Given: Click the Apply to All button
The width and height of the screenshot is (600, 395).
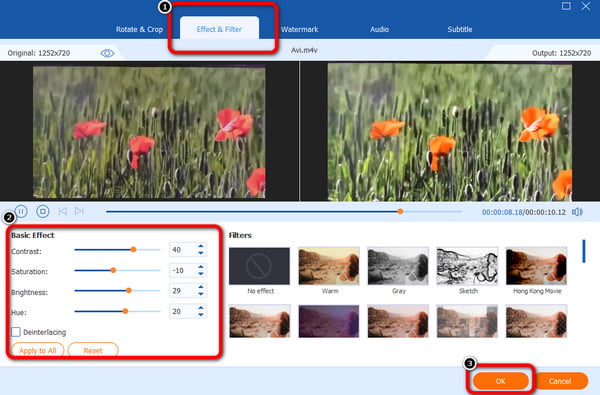Looking at the screenshot, I should [x=38, y=350].
